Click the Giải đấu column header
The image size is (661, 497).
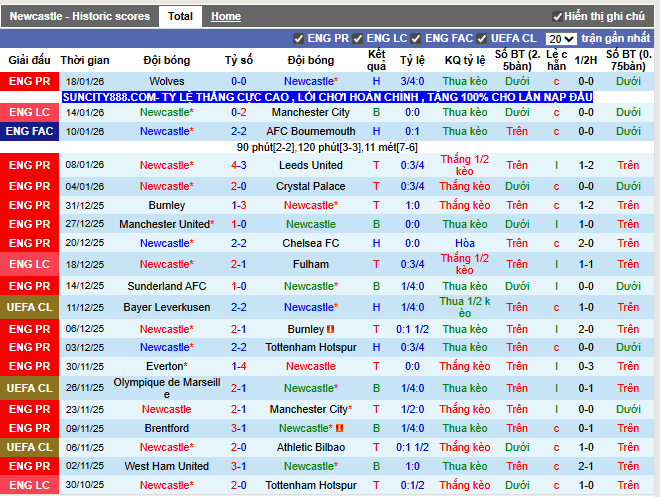click(30, 60)
